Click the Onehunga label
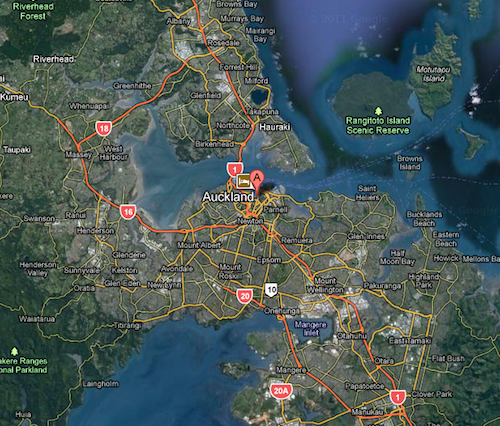 (x=282, y=311)
